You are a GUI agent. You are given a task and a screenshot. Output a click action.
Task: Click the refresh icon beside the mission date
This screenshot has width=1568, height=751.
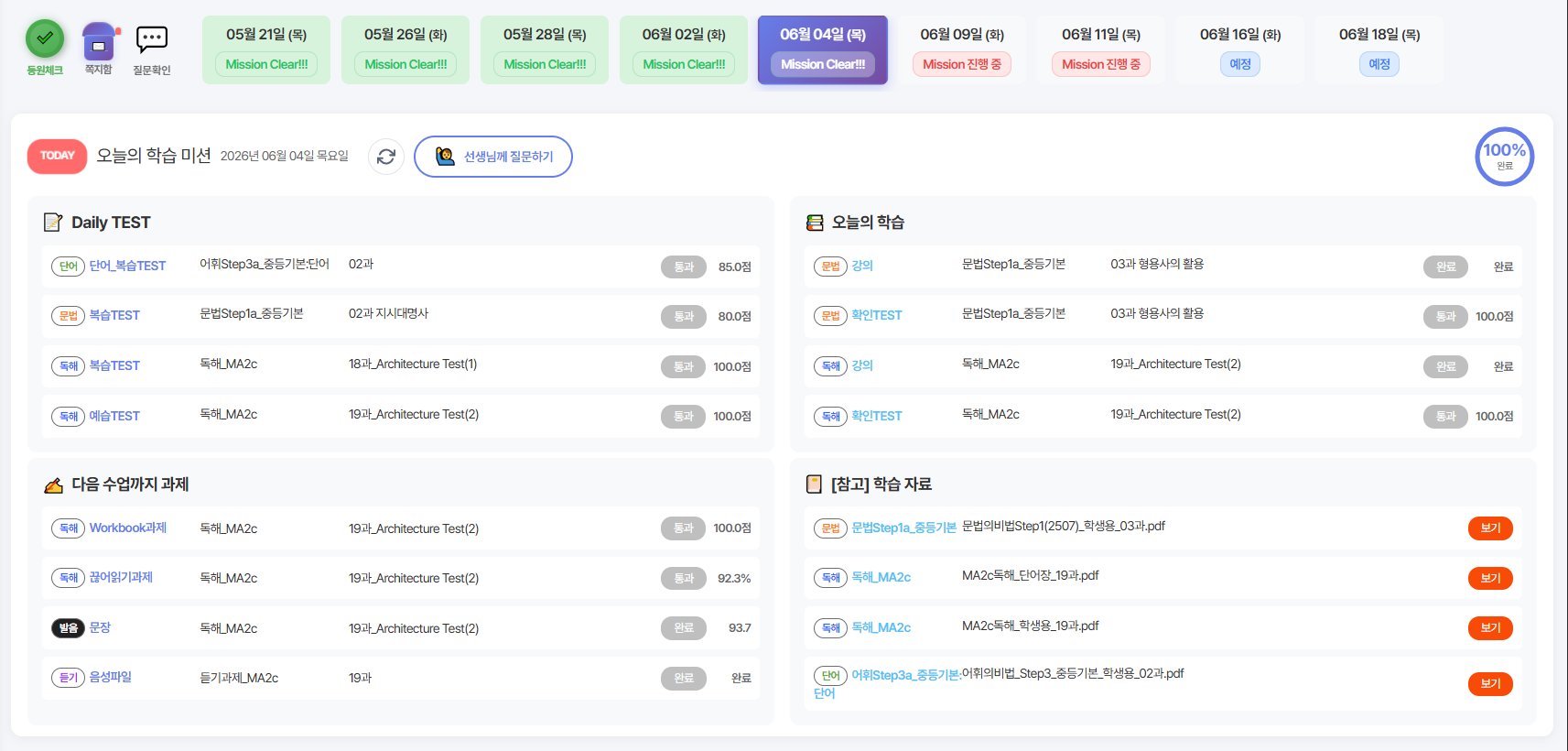pyautogui.click(x=386, y=157)
